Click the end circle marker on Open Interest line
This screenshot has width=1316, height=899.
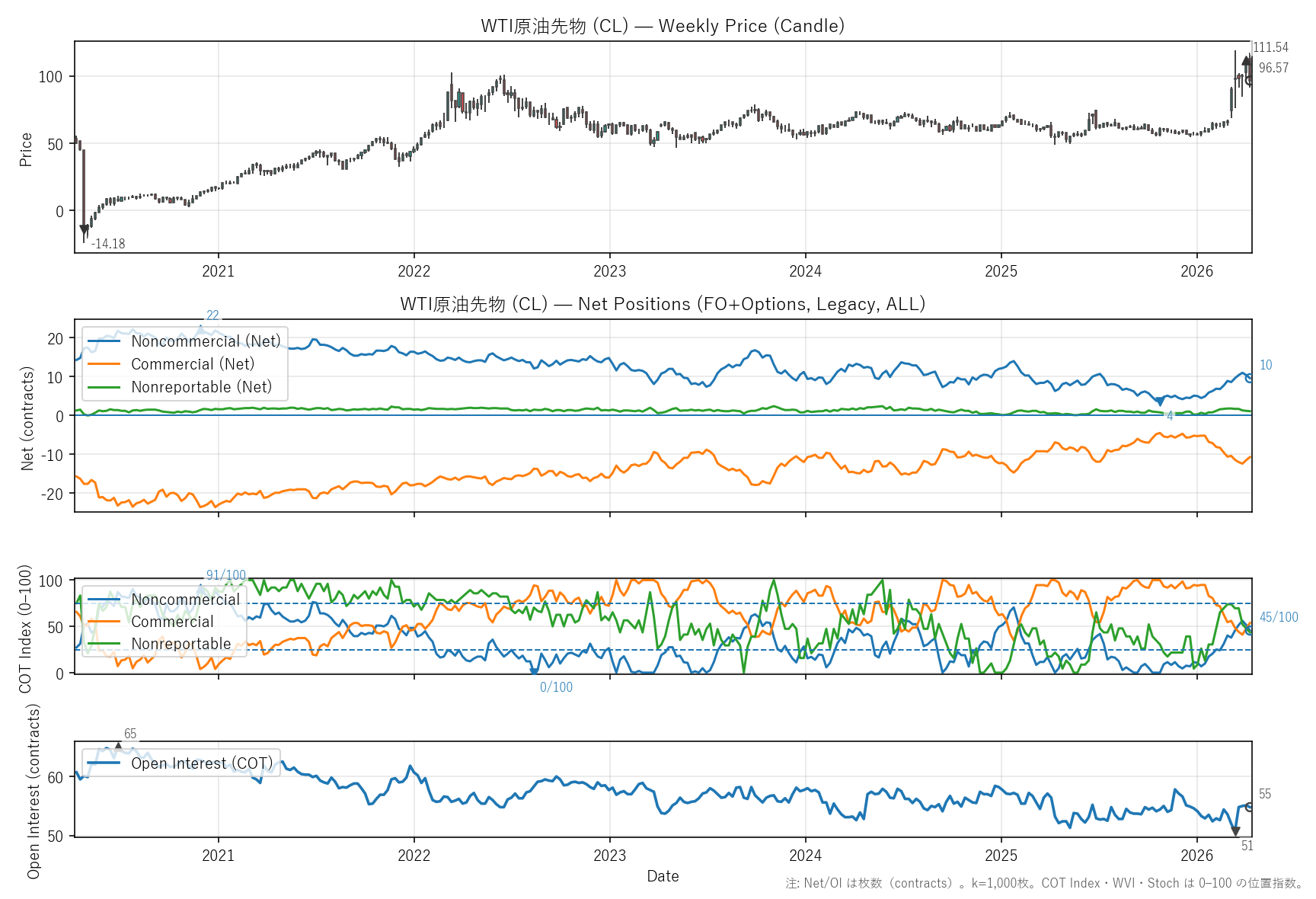pos(1249,807)
